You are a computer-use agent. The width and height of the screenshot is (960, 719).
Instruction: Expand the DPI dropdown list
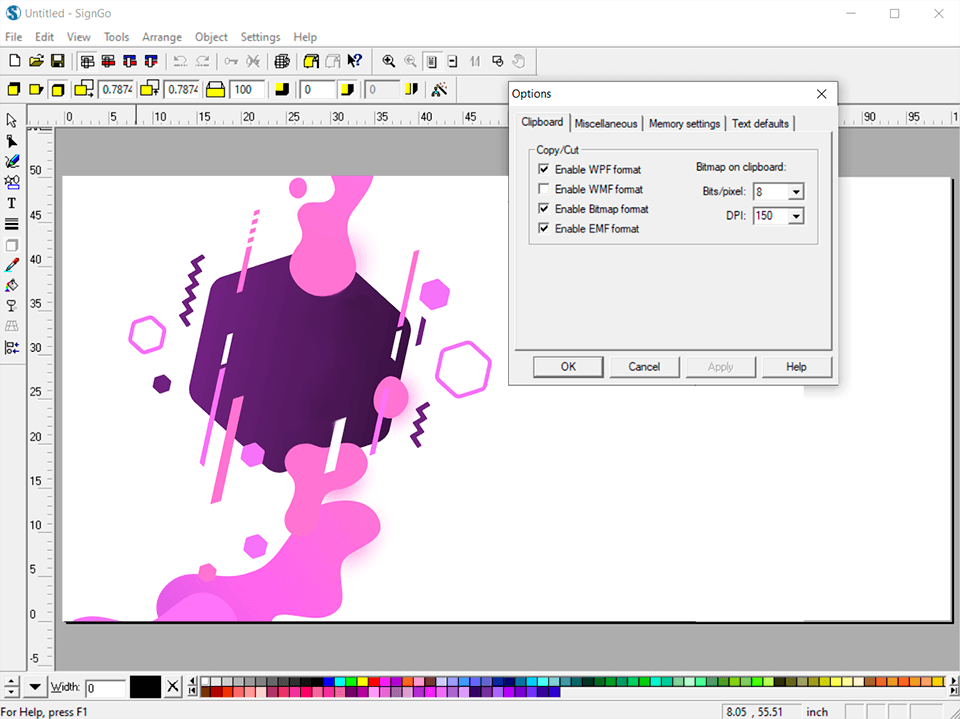click(796, 216)
